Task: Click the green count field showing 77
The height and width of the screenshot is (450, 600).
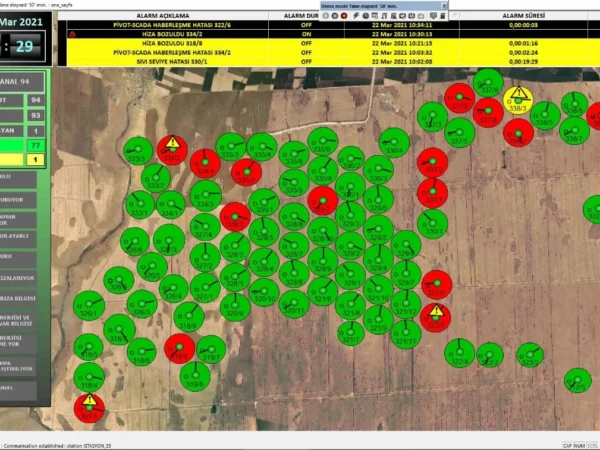Action: click(35, 145)
